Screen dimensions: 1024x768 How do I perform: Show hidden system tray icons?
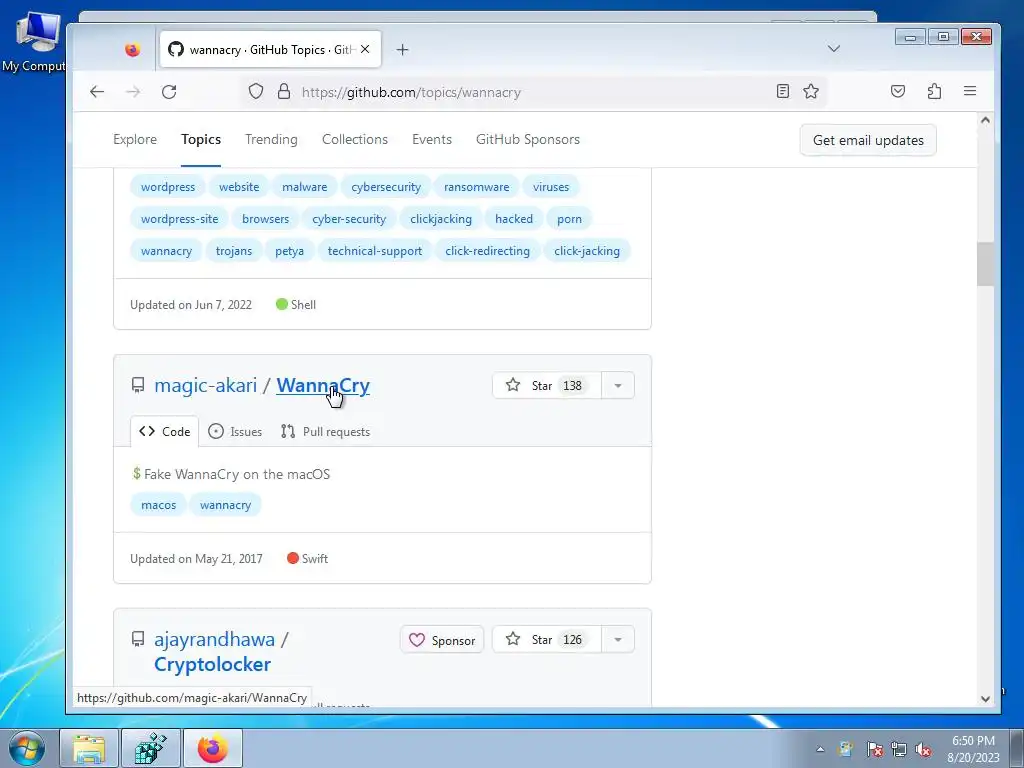tap(820, 749)
